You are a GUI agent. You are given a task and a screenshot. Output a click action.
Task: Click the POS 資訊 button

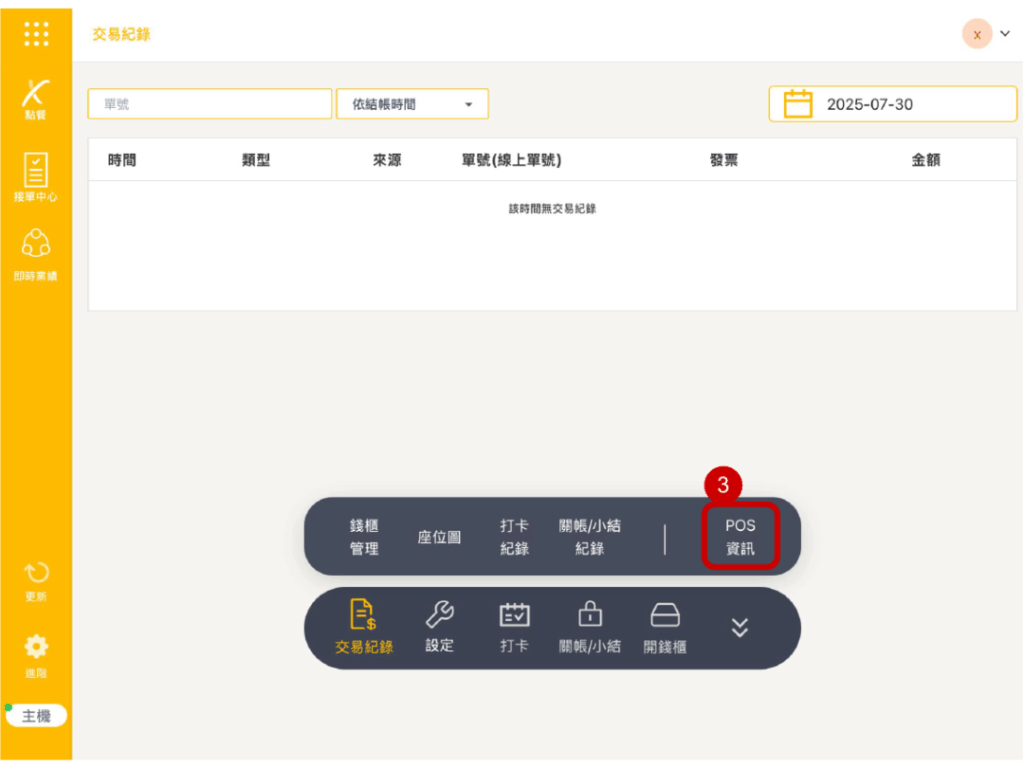740,537
